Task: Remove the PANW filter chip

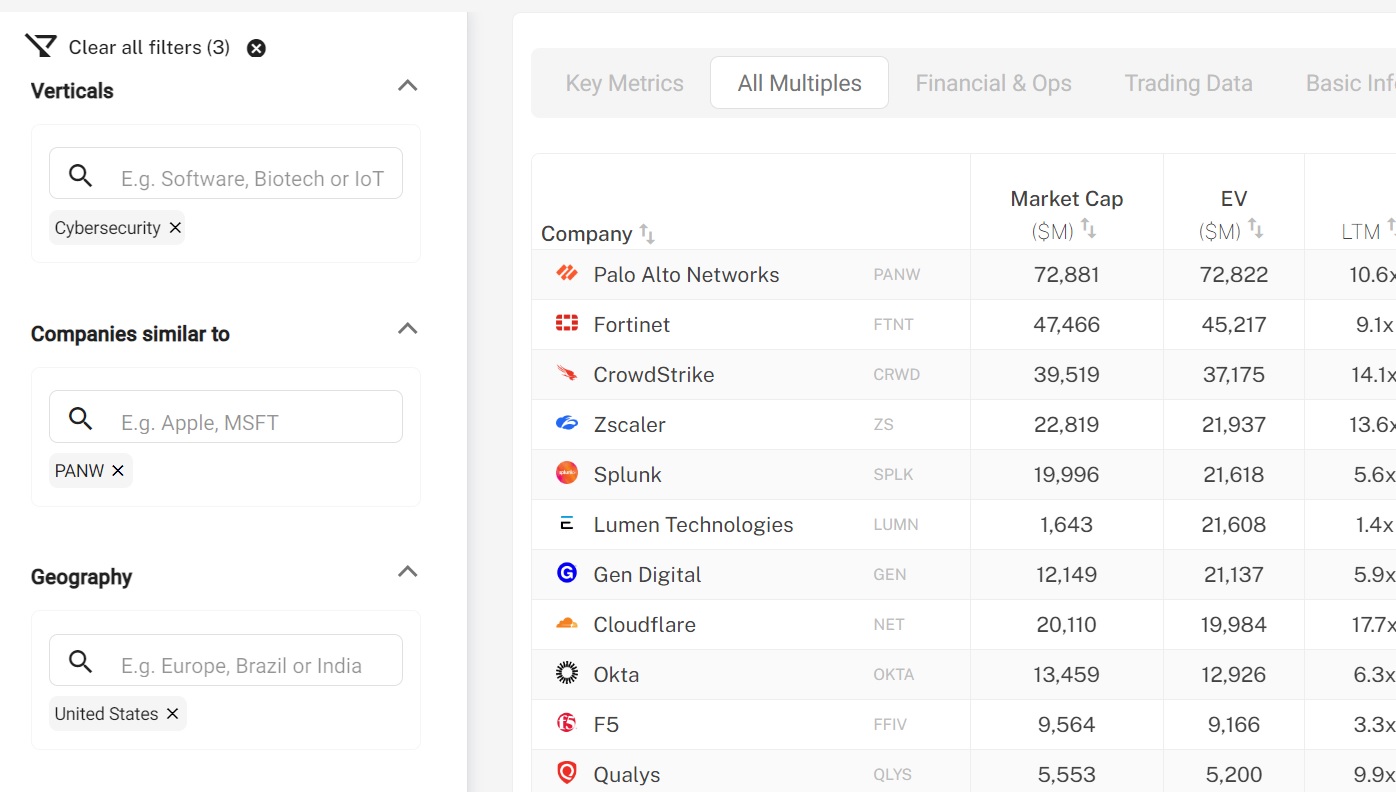Action: 118,471
